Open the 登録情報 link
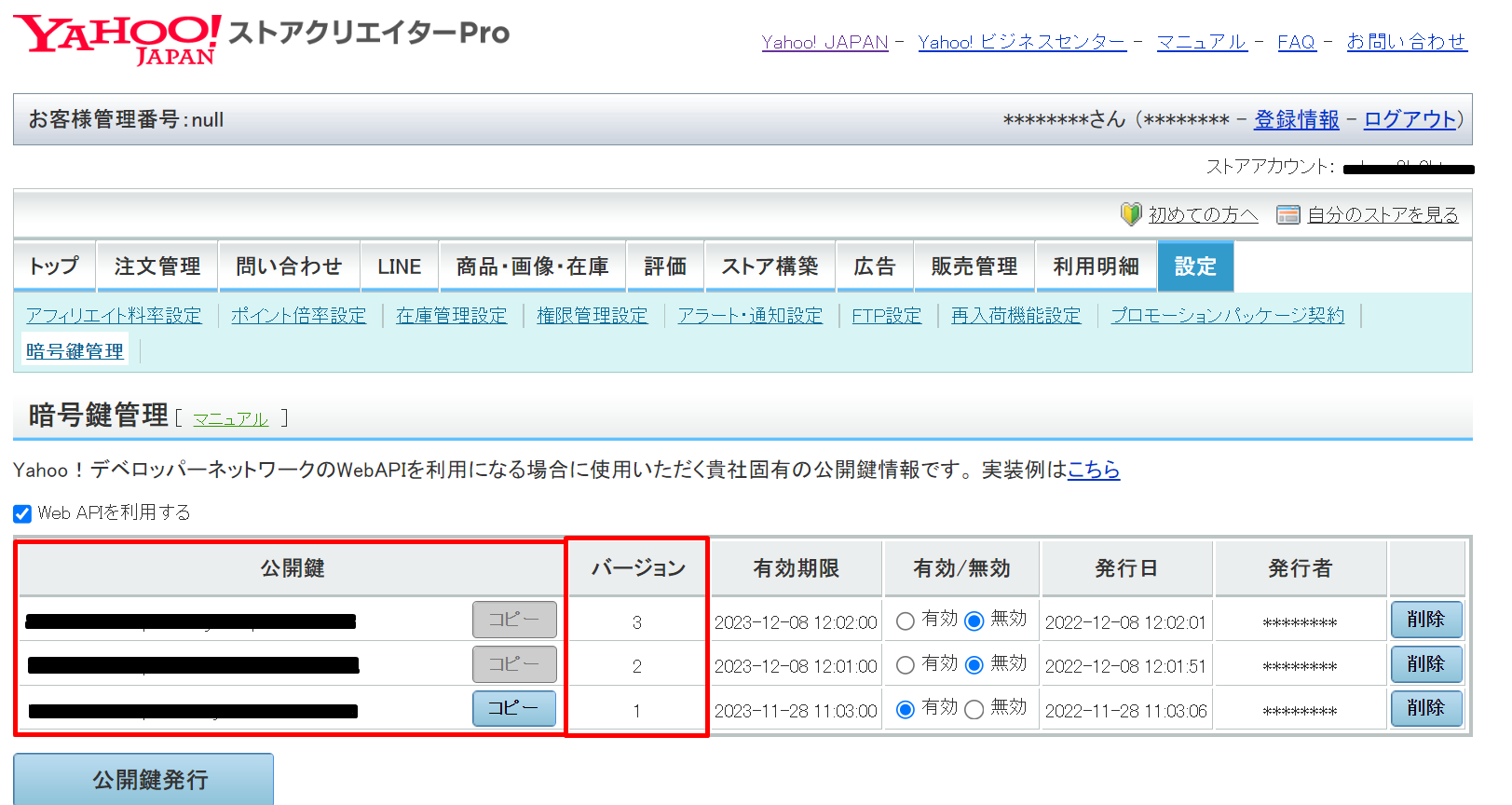This screenshot has width=1512, height=805. 1297,119
